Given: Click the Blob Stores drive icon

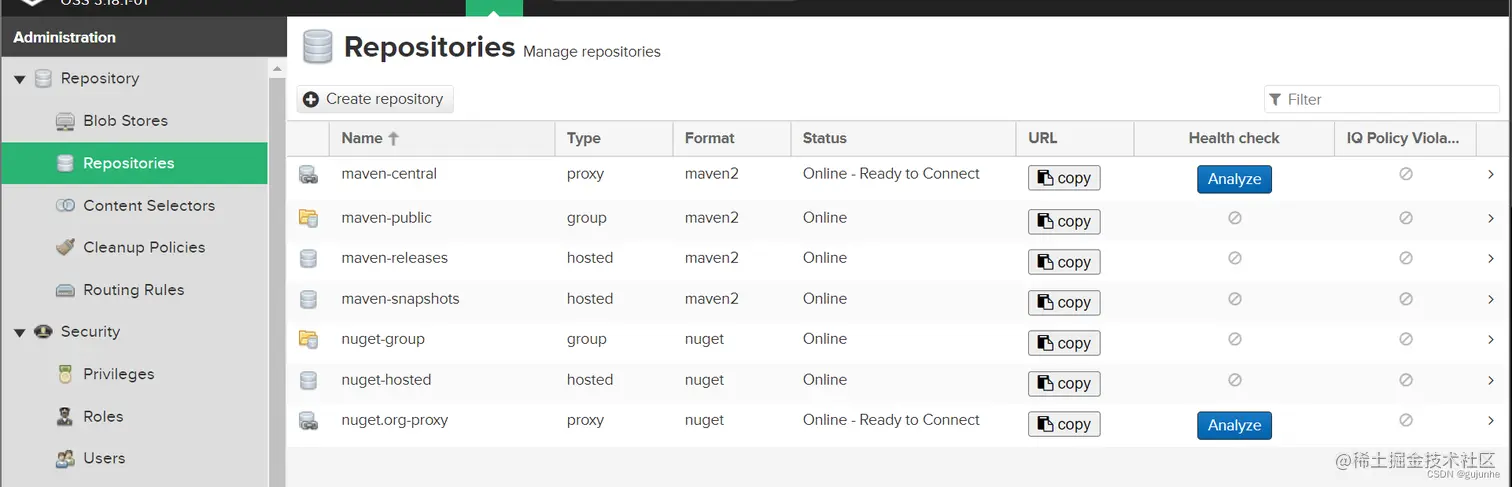Looking at the screenshot, I should [x=65, y=121].
